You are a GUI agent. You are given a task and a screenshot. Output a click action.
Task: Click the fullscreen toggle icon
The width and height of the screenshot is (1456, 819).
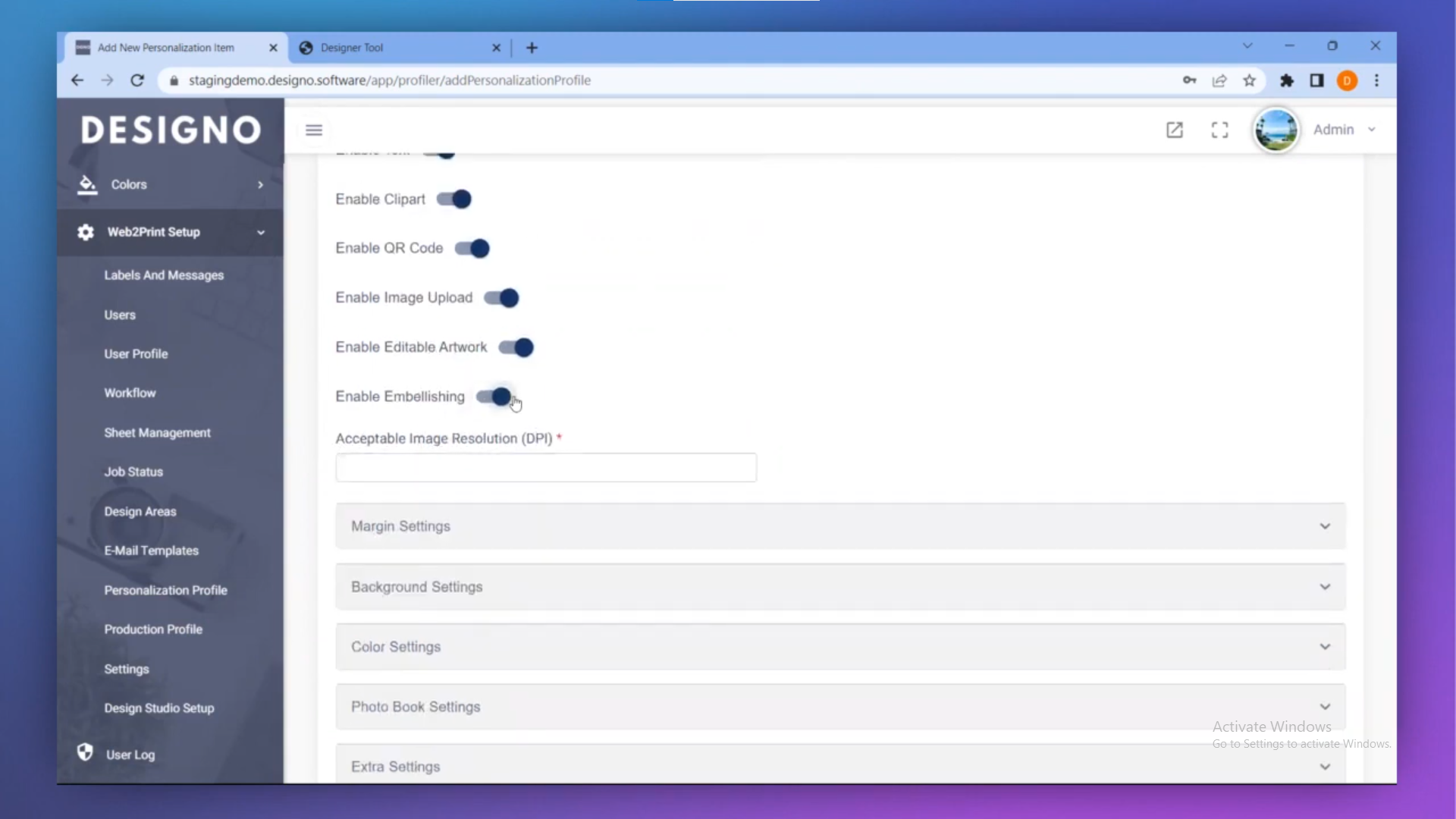(1219, 130)
